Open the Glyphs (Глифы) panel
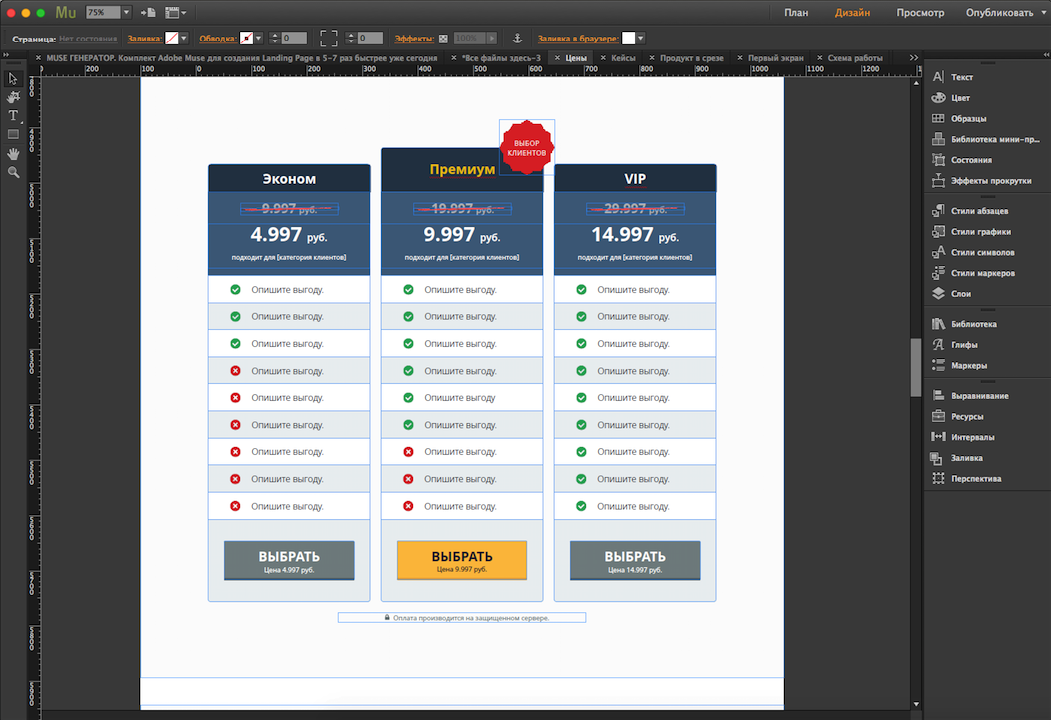The width and height of the screenshot is (1051, 720). pos(964,345)
